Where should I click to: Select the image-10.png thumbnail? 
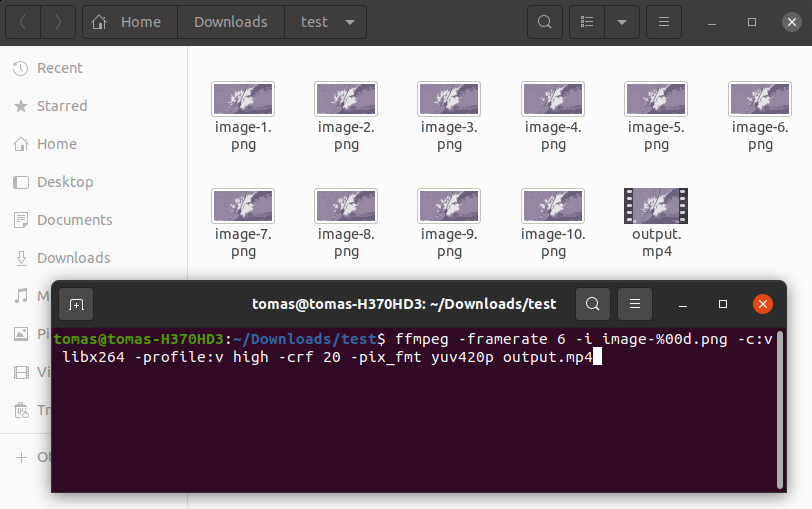[x=553, y=206]
